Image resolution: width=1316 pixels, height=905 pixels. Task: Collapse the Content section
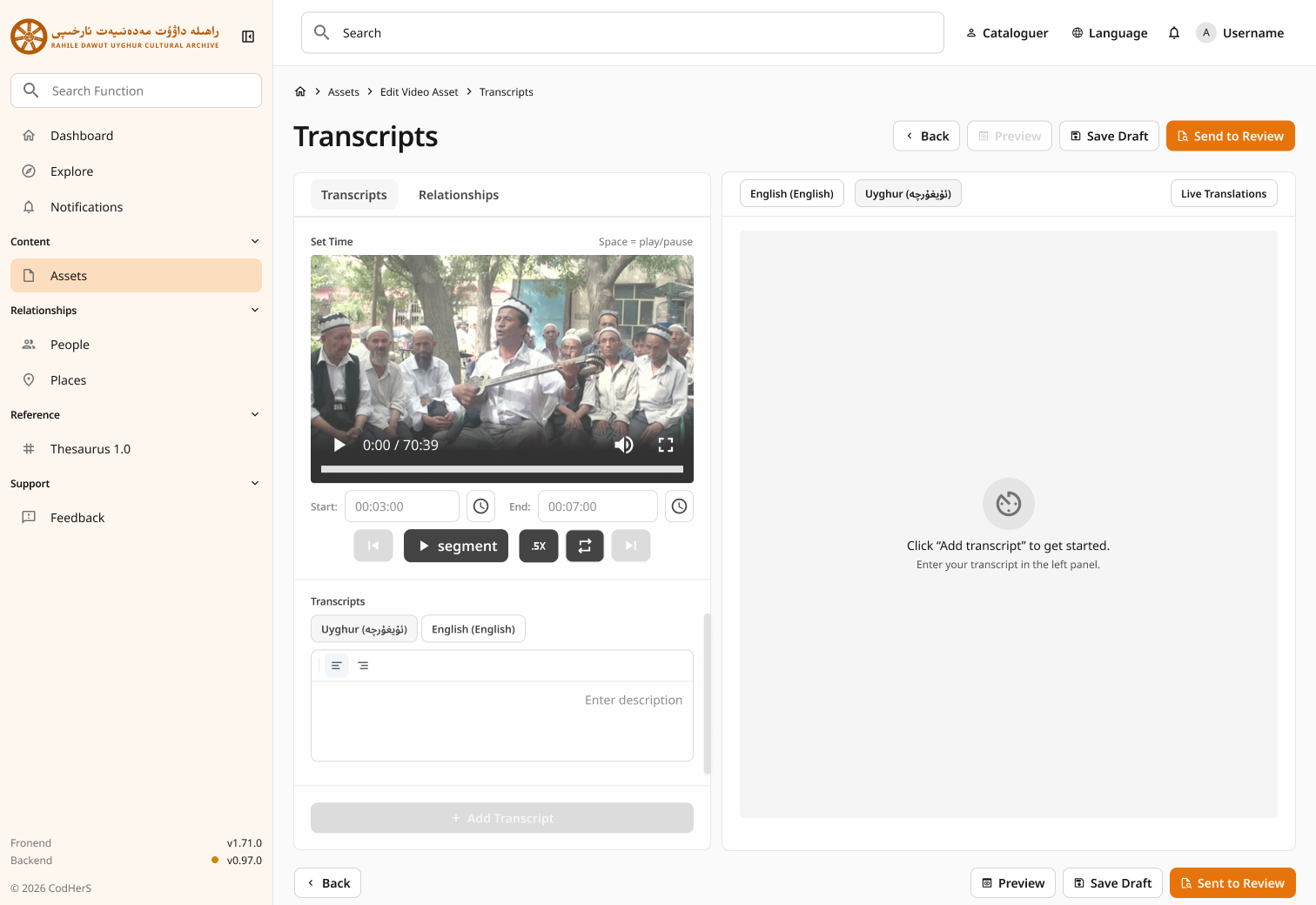coord(254,241)
